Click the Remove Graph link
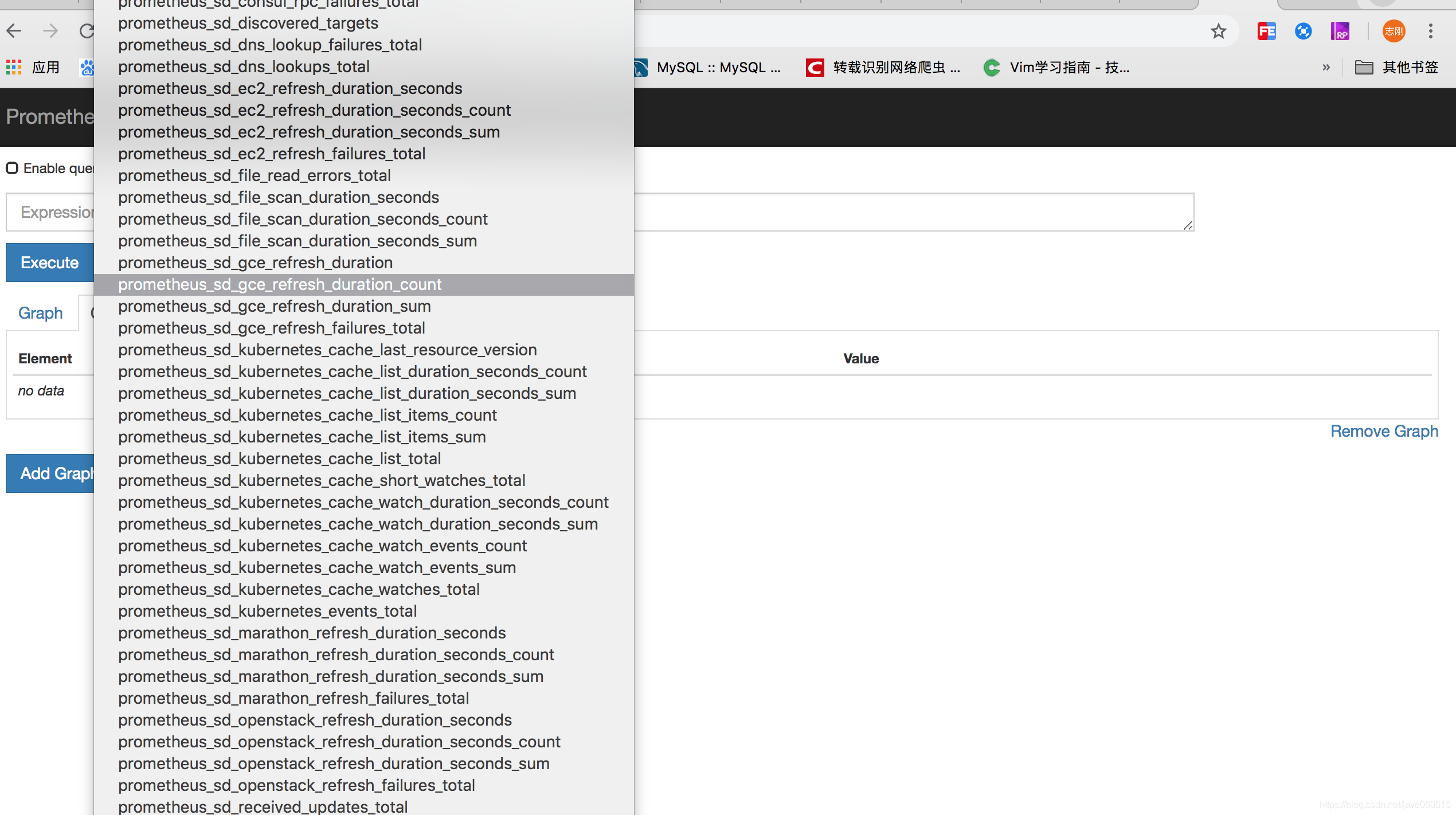Image resolution: width=1456 pixels, height=815 pixels. pos(1384,430)
